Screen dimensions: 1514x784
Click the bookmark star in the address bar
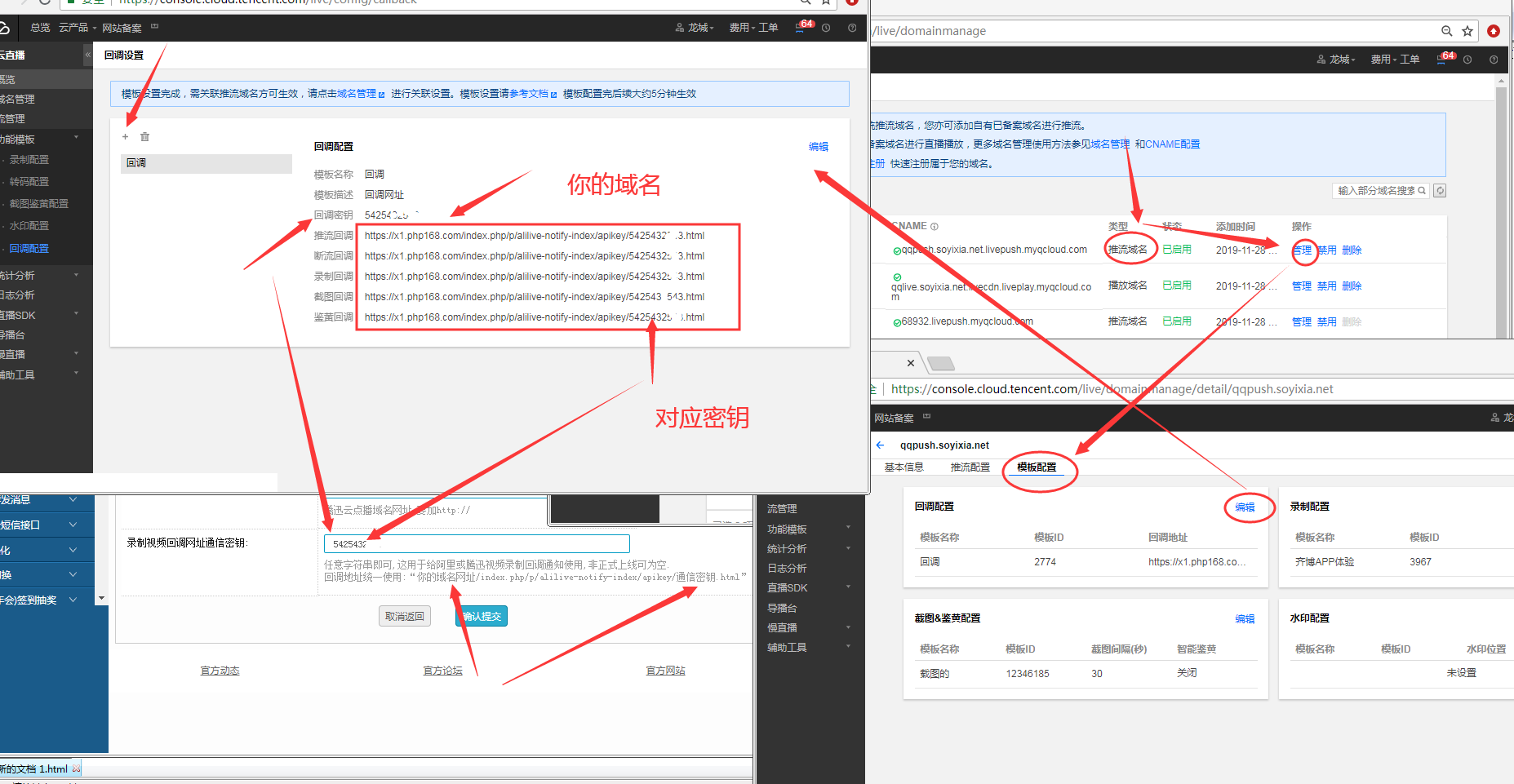(1467, 31)
